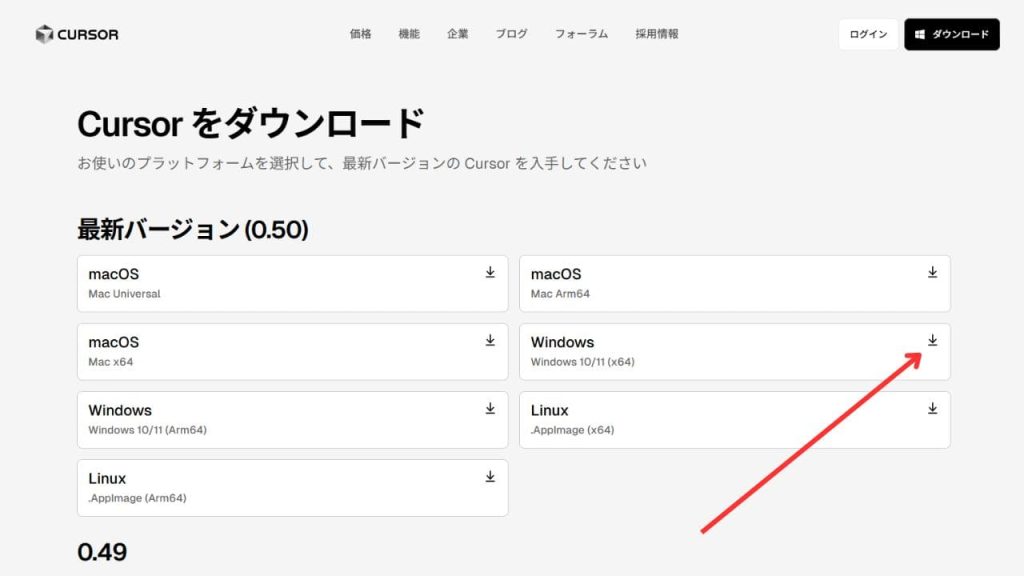The height and width of the screenshot is (576, 1024).
Task: Click the download icon on Windows 10/11 (Arm64) card
Action: tap(490, 409)
